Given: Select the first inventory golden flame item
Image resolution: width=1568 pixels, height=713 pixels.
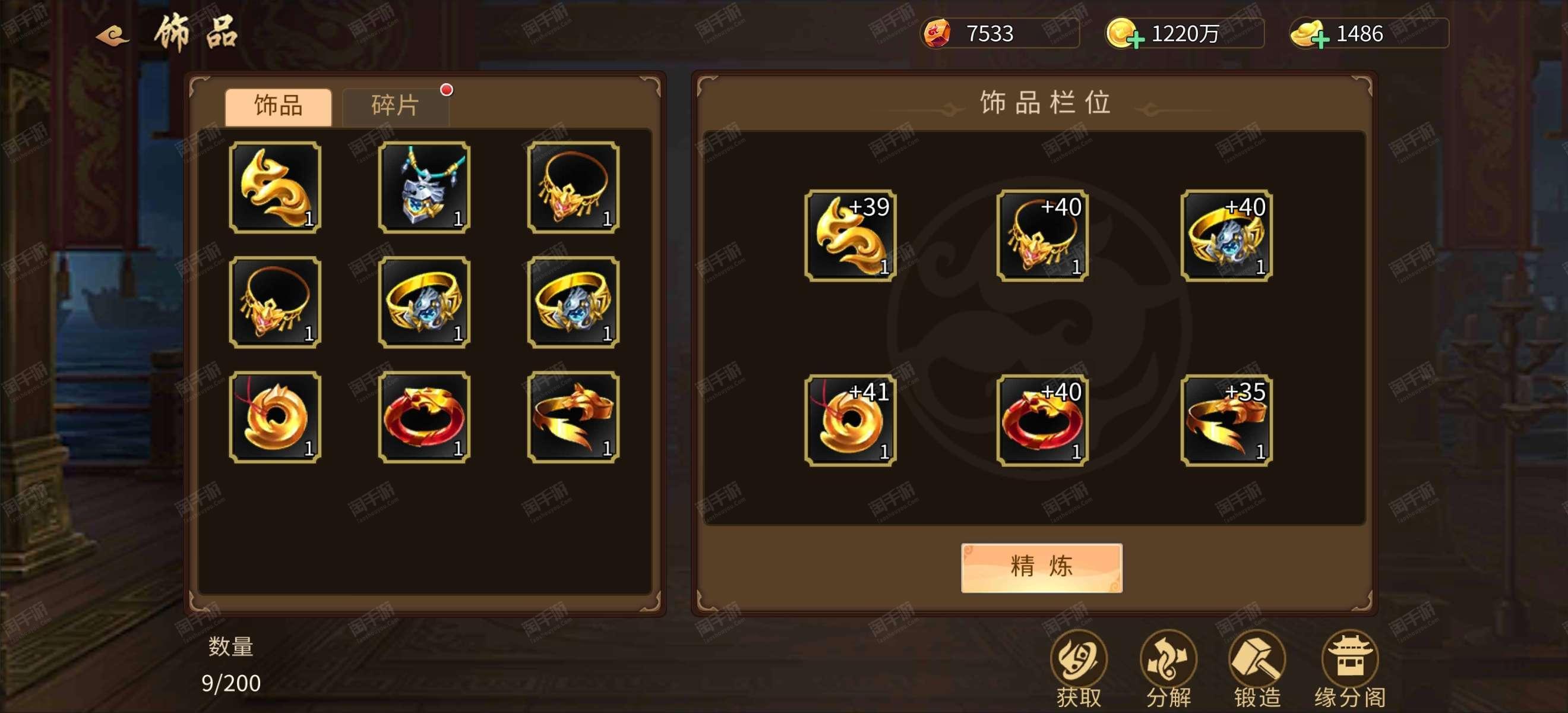Looking at the screenshot, I should click(275, 187).
